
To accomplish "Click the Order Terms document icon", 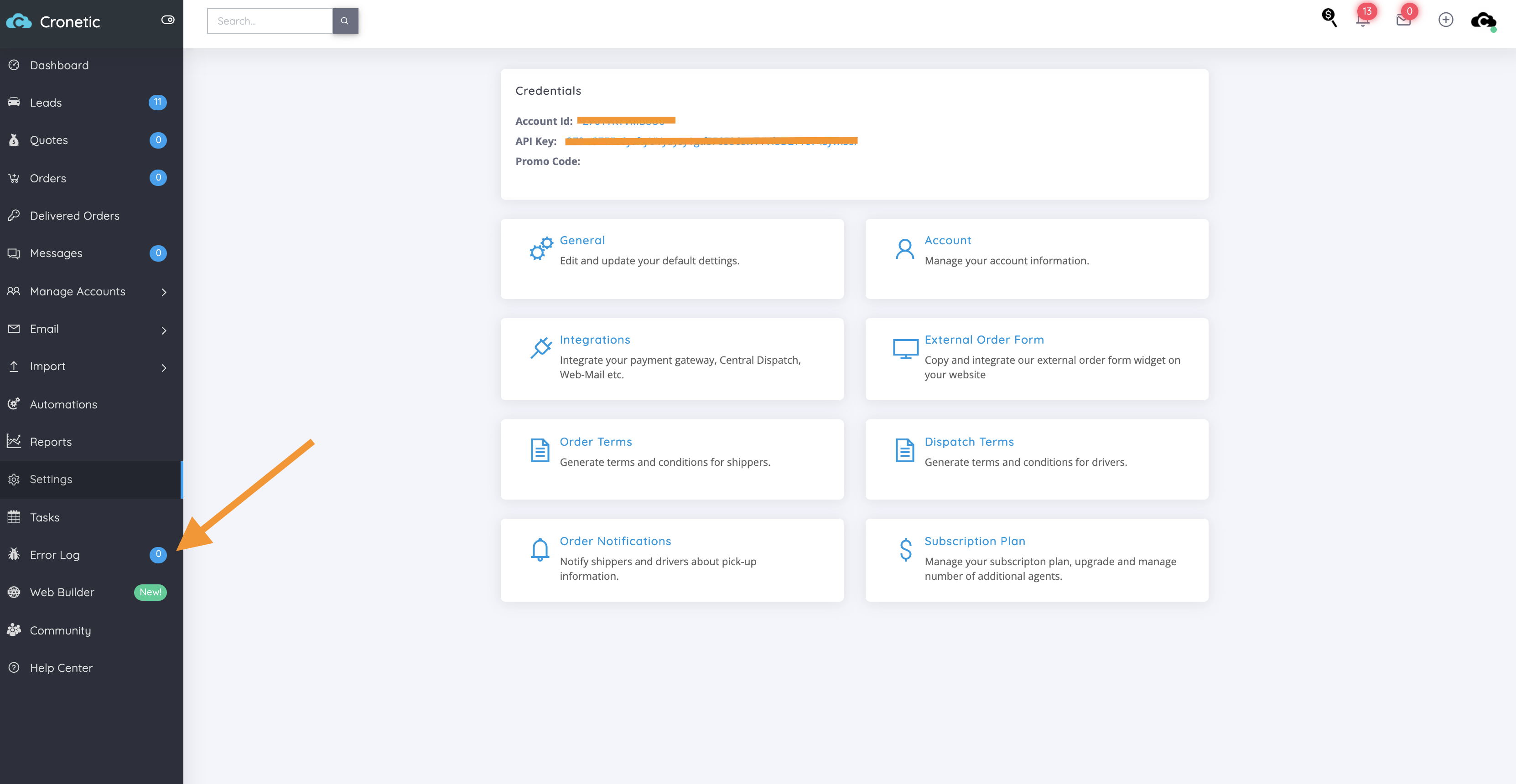I will (540, 450).
